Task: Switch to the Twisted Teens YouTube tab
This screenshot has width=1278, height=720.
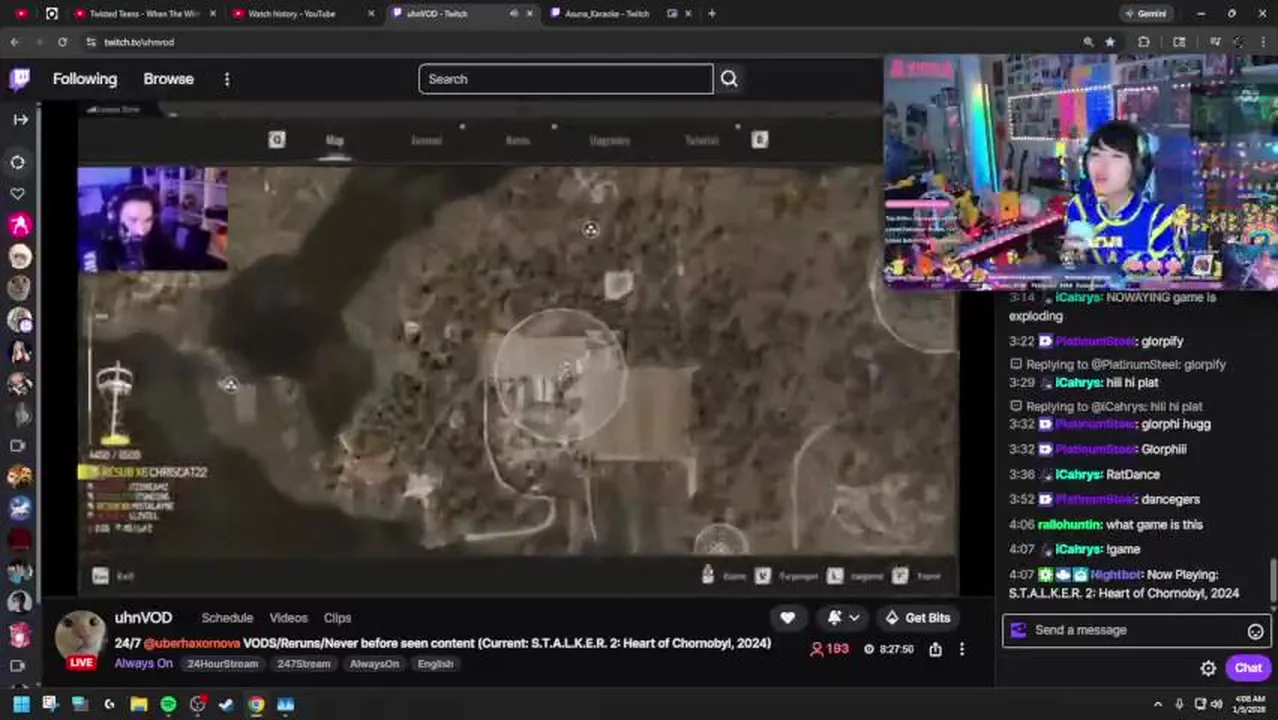Action: tap(145, 14)
